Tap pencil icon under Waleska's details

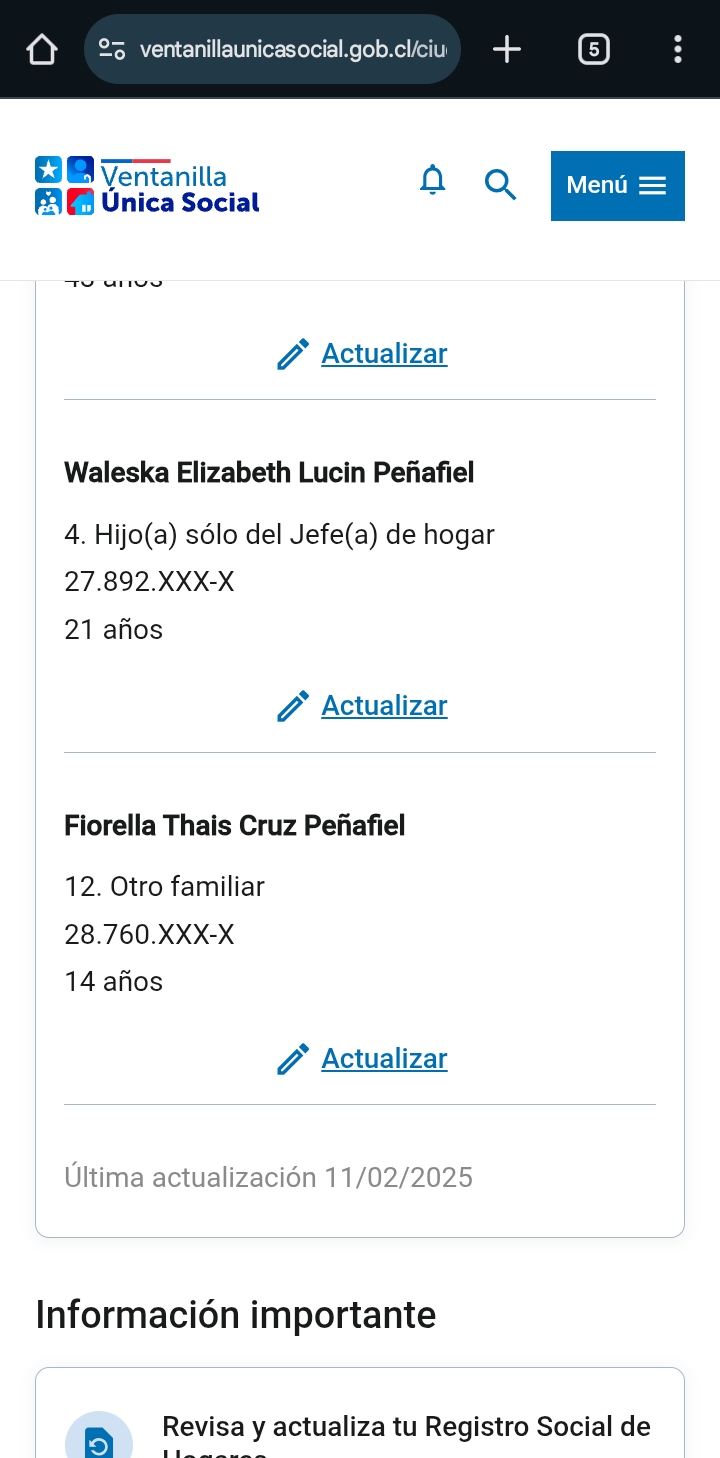pyautogui.click(x=293, y=707)
